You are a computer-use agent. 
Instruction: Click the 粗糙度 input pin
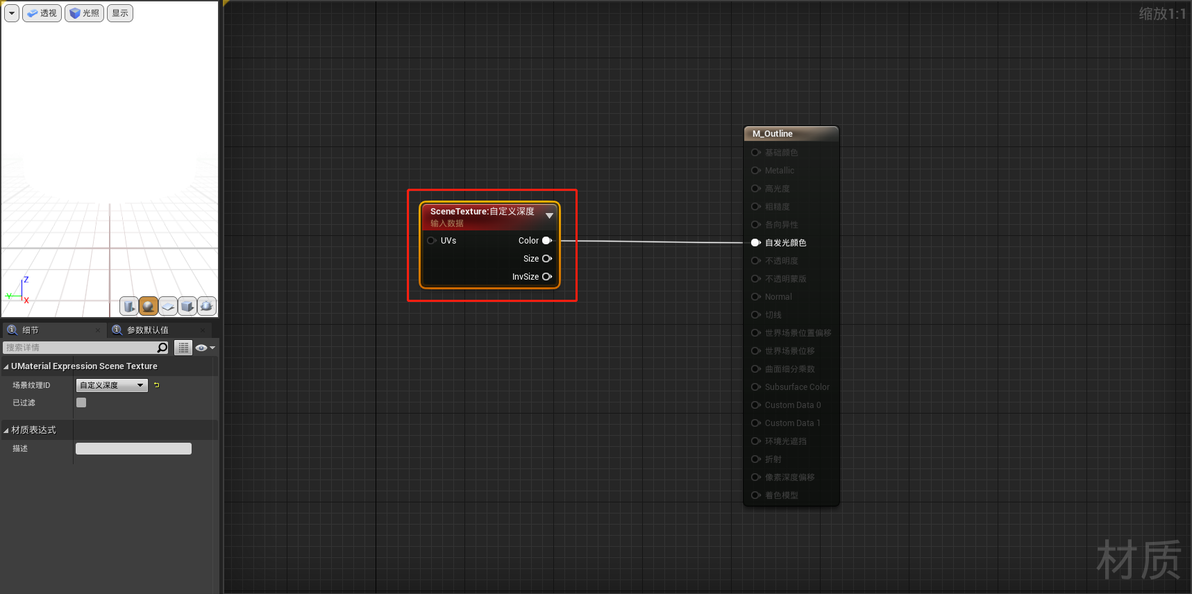pyautogui.click(x=756, y=207)
